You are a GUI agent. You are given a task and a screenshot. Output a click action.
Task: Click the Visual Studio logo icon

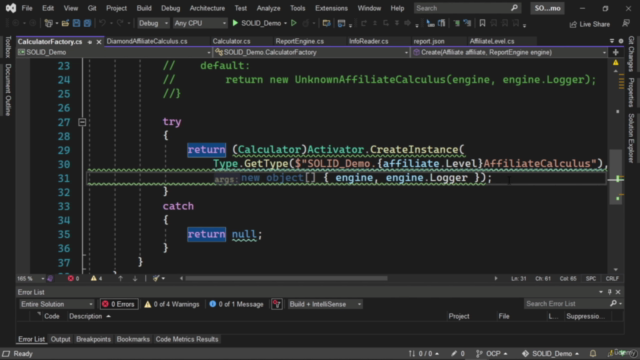pos(11,8)
